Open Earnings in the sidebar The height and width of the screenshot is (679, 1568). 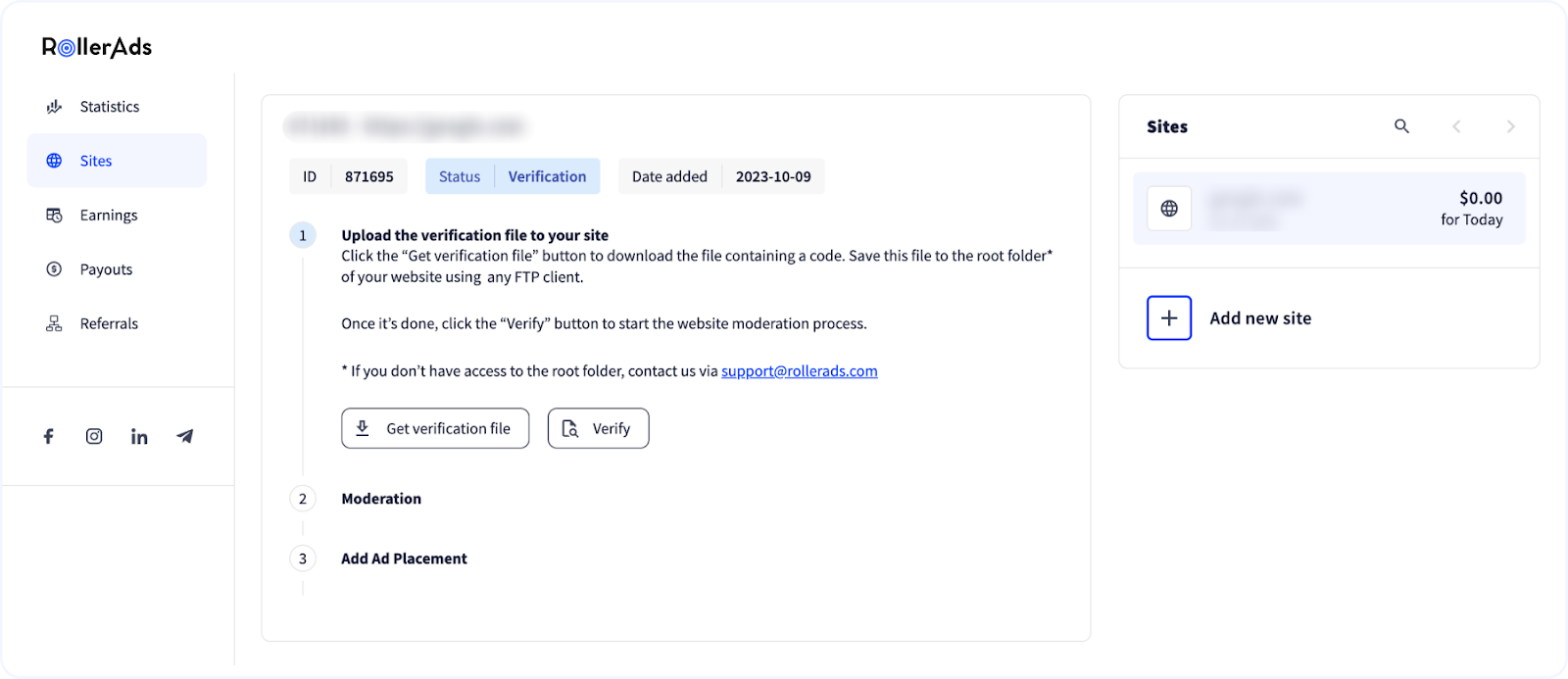(x=108, y=216)
